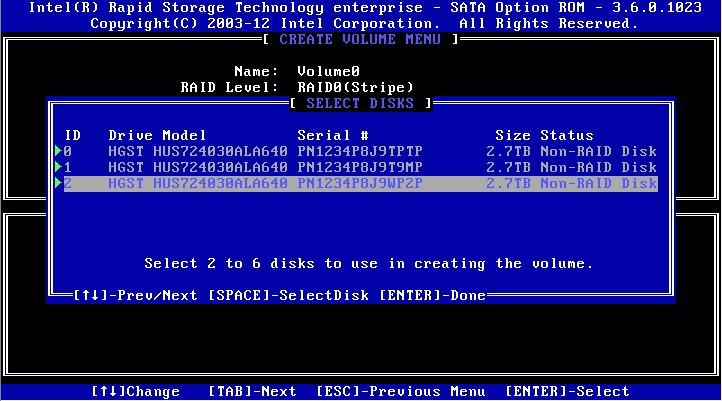Screen dimensions: 722x401
Task: Select disk row with serial PN1234P8J9T9MP
Action: click(360, 167)
